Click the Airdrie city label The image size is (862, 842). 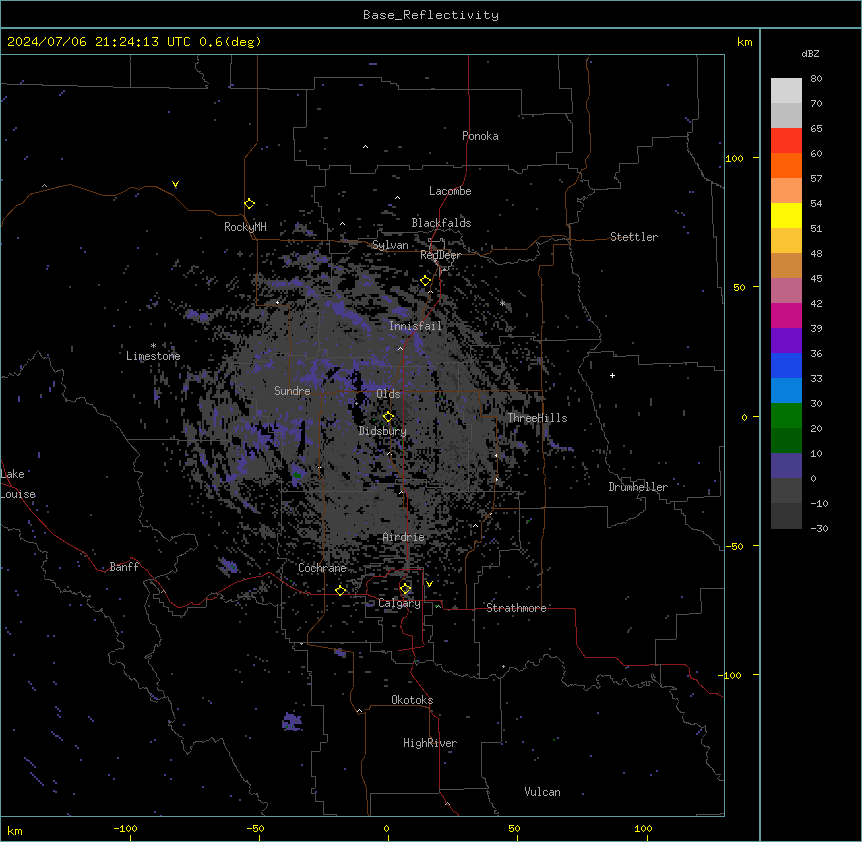point(404,537)
